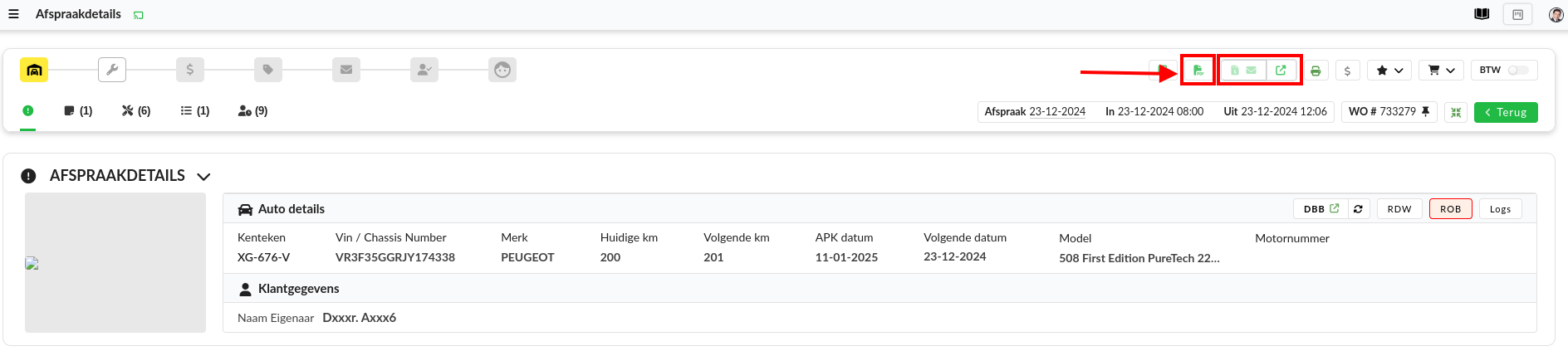Click the Afspraak date 23-12-2024 field
This screenshot has width=1568, height=356.
(1056, 112)
